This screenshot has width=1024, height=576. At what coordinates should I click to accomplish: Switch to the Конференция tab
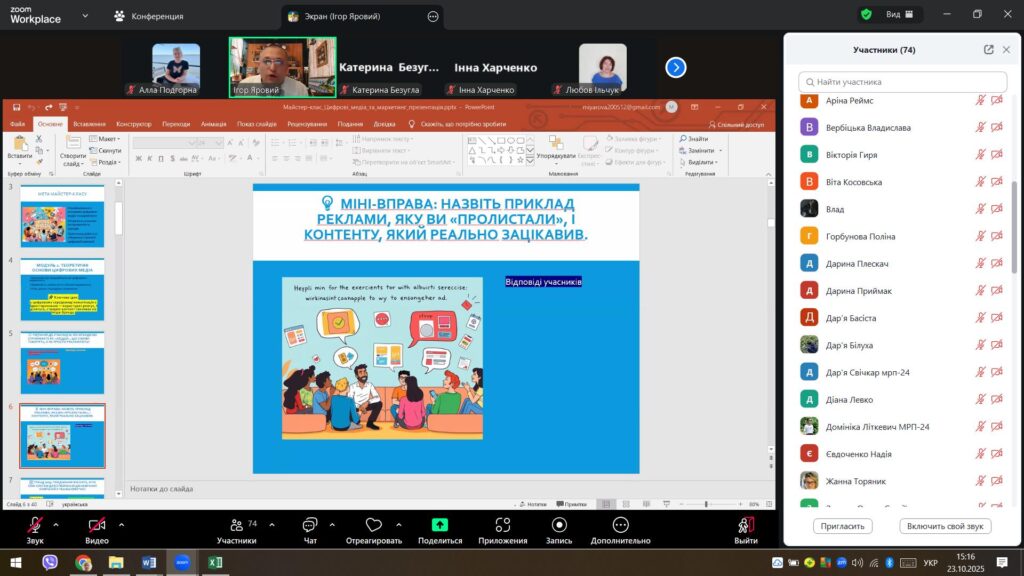click(x=152, y=16)
